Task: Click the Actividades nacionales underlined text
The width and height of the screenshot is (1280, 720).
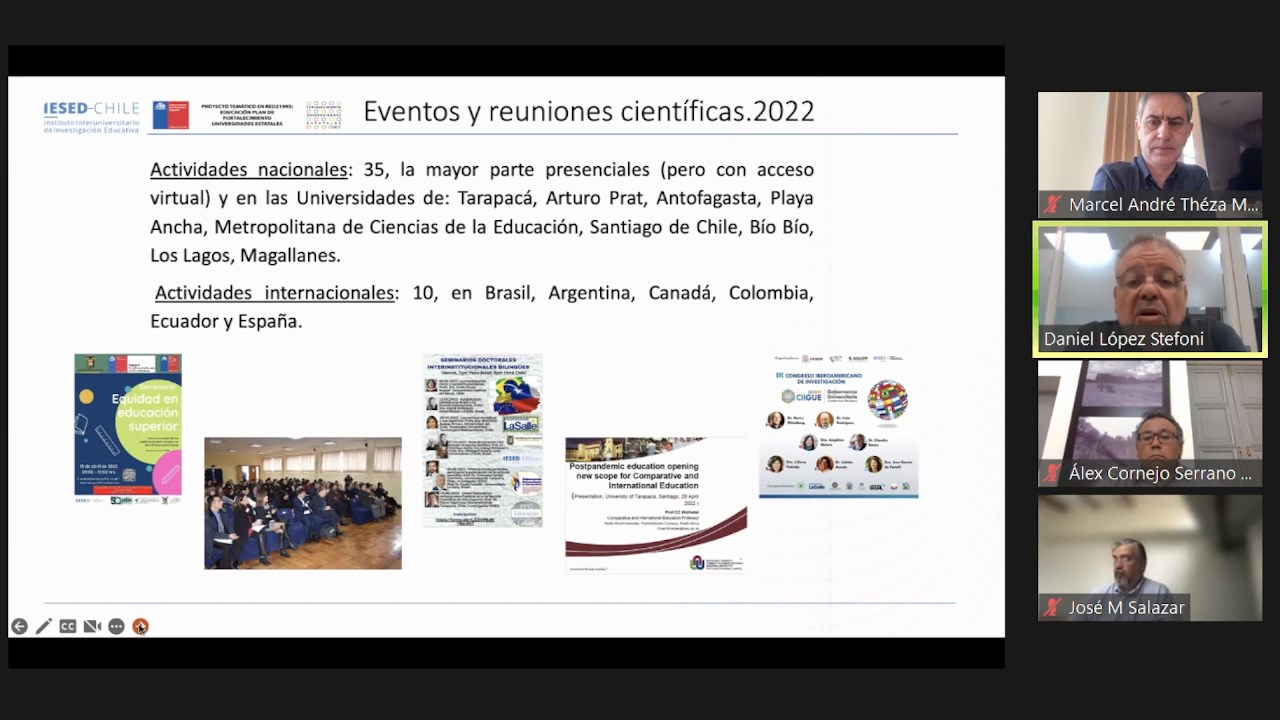Action: tap(249, 169)
